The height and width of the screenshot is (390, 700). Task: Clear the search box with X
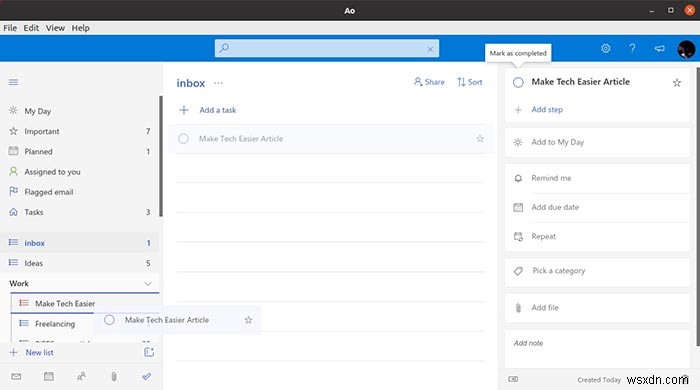(430, 49)
